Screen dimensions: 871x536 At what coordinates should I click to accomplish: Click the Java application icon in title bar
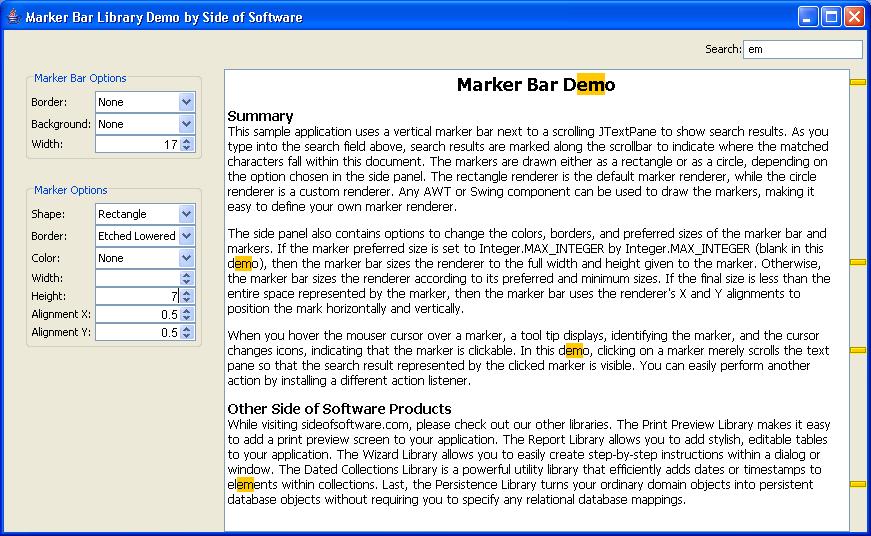coord(13,16)
